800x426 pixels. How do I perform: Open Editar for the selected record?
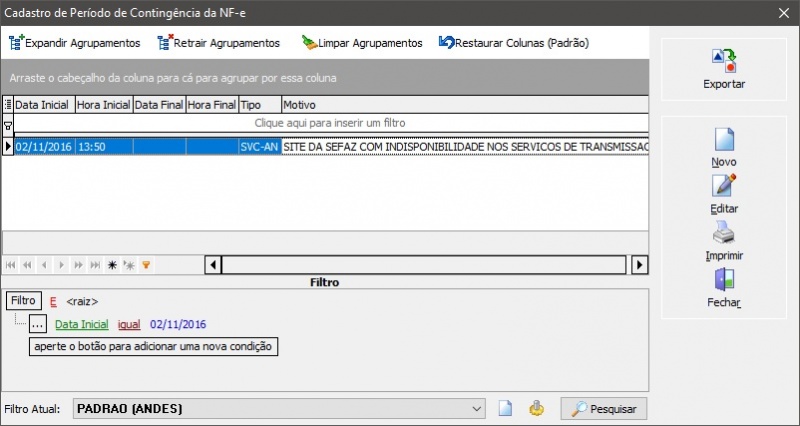tap(724, 194)
